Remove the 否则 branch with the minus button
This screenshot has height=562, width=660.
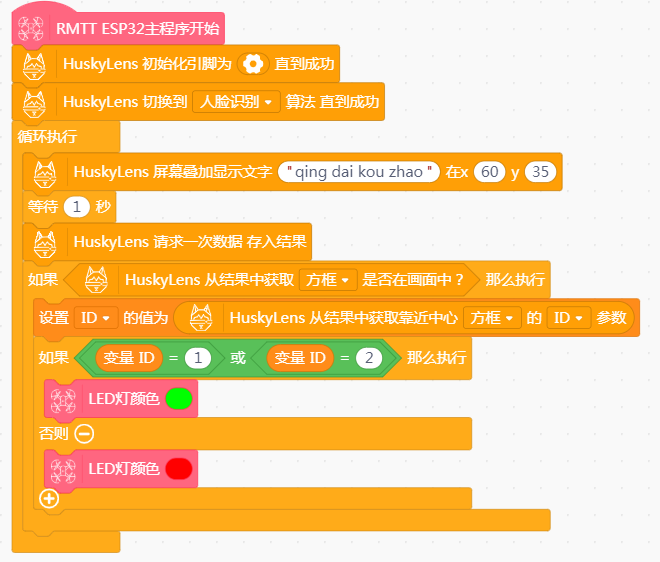pos(84,434)
